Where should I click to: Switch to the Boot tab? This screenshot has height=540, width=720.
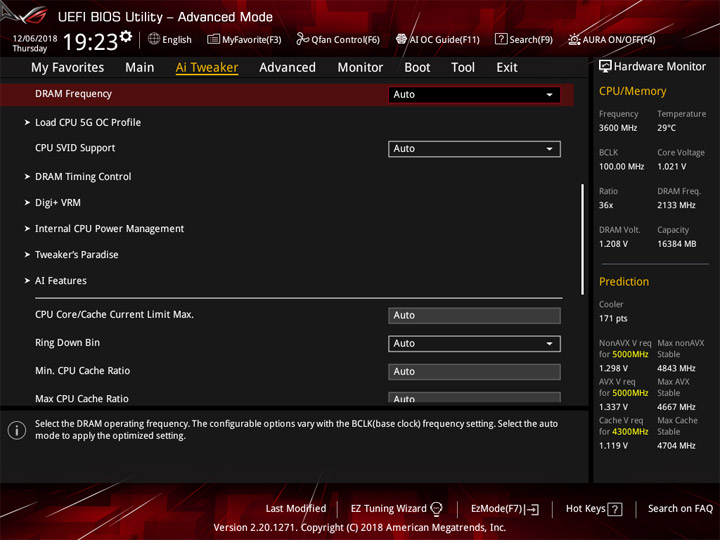417,68
